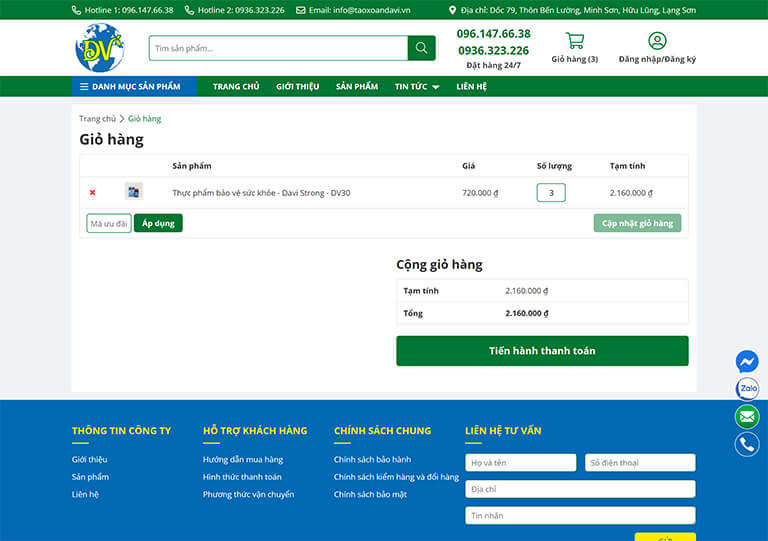Click Danh mục sản phẩm menu label

(x=136, y=87)
